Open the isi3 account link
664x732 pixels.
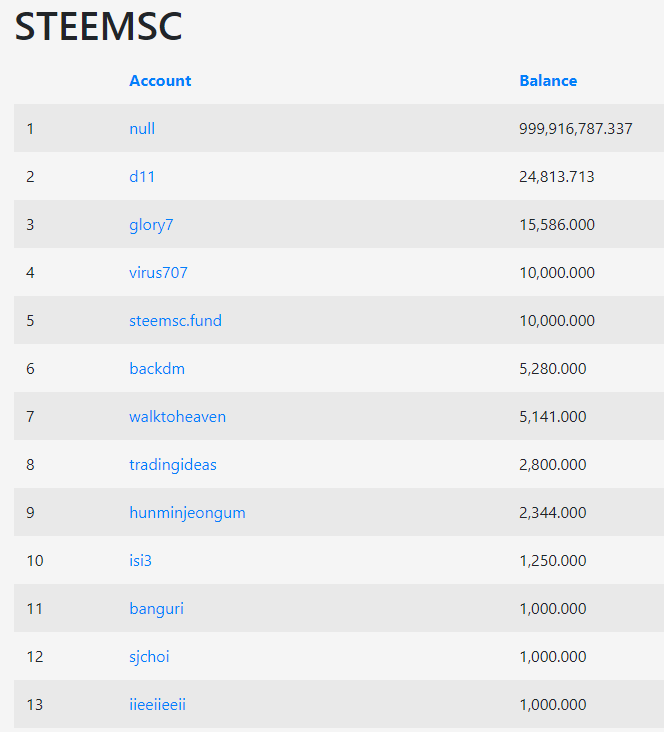(x=141, y=561)
